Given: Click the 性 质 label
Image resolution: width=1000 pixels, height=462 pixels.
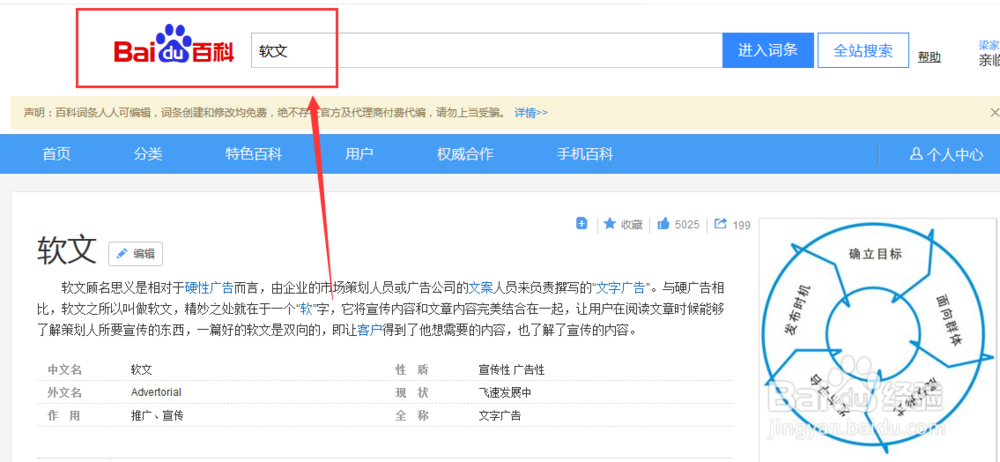Looking at the screenshot, I should pyautogui.click(x=411, y=369).
